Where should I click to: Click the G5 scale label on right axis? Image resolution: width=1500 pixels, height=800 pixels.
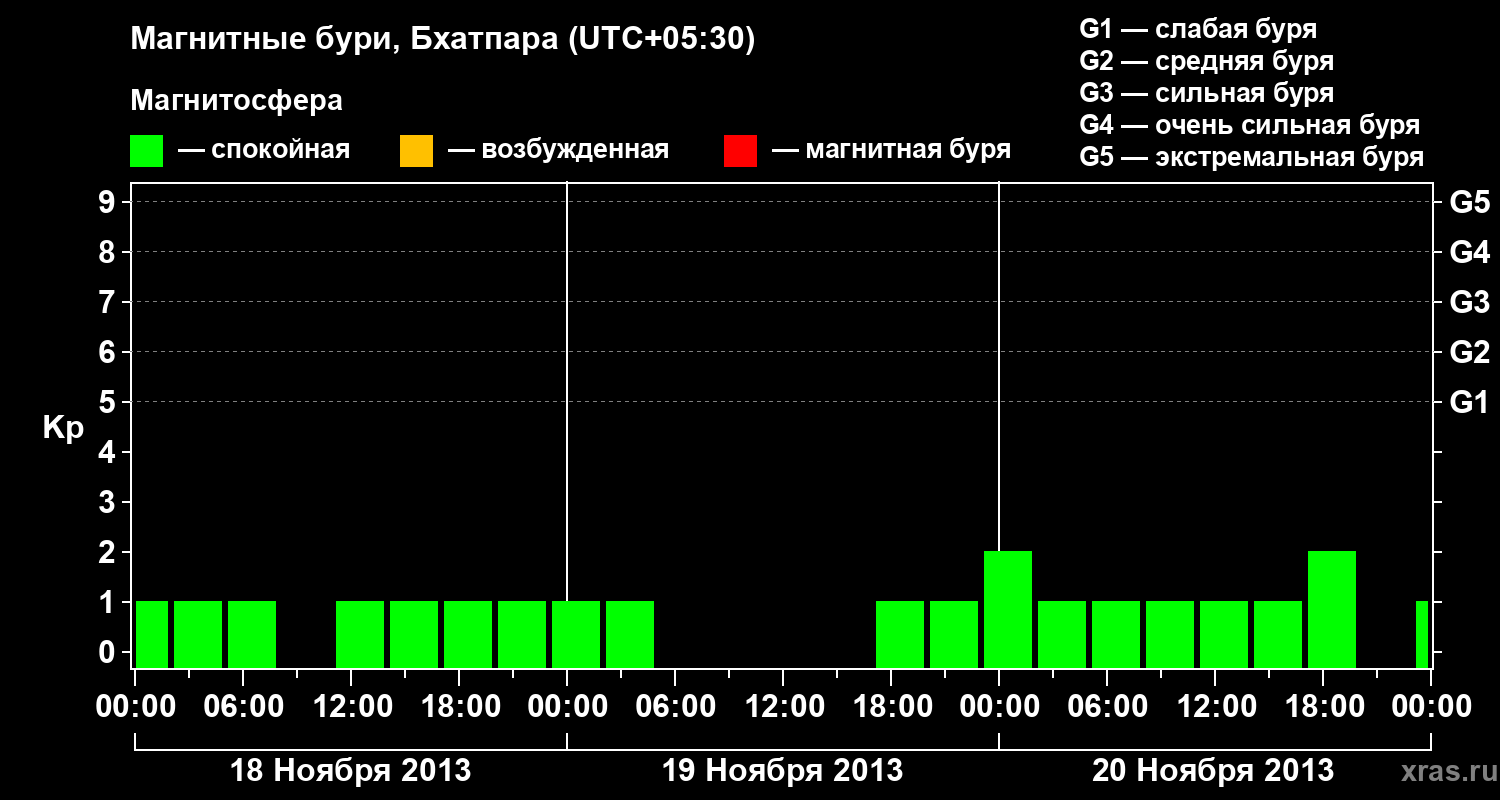[1470, 202]
